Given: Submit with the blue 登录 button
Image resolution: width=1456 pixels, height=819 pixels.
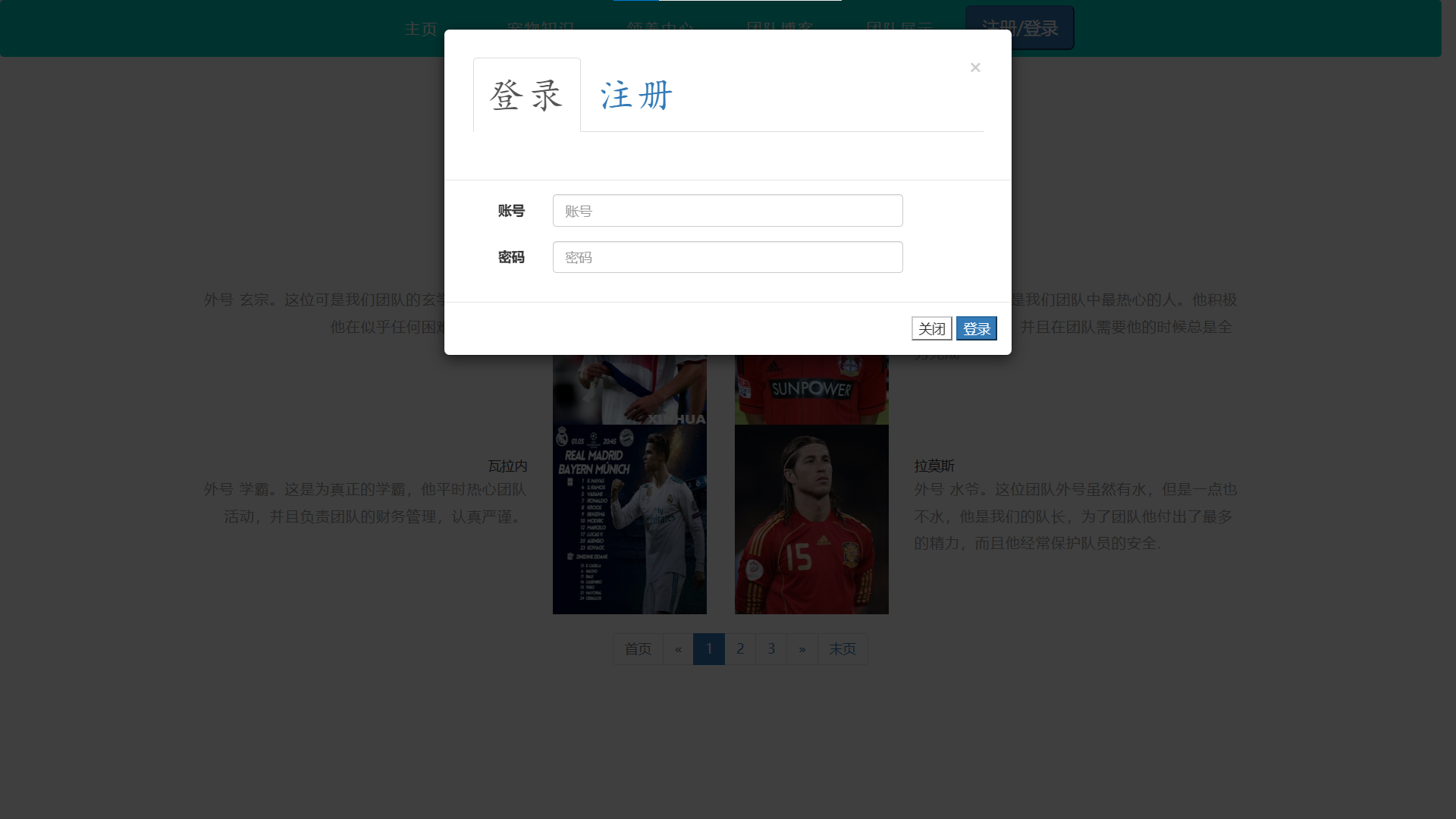Looking at the screenshot, I should pos(976,328).
